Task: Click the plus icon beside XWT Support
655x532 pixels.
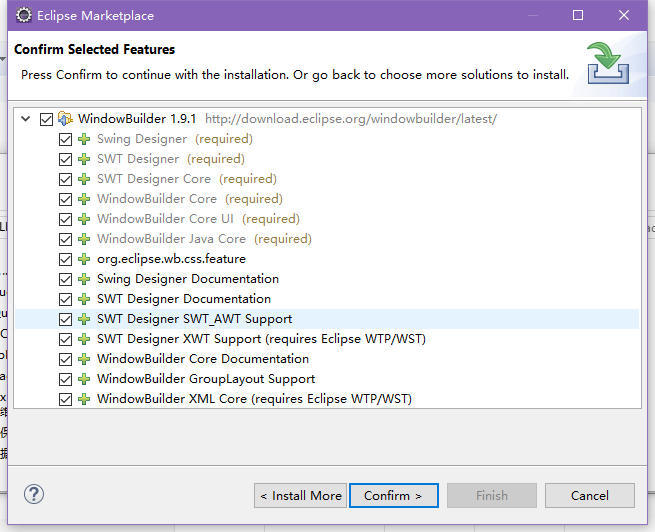Action: [84, 339]
